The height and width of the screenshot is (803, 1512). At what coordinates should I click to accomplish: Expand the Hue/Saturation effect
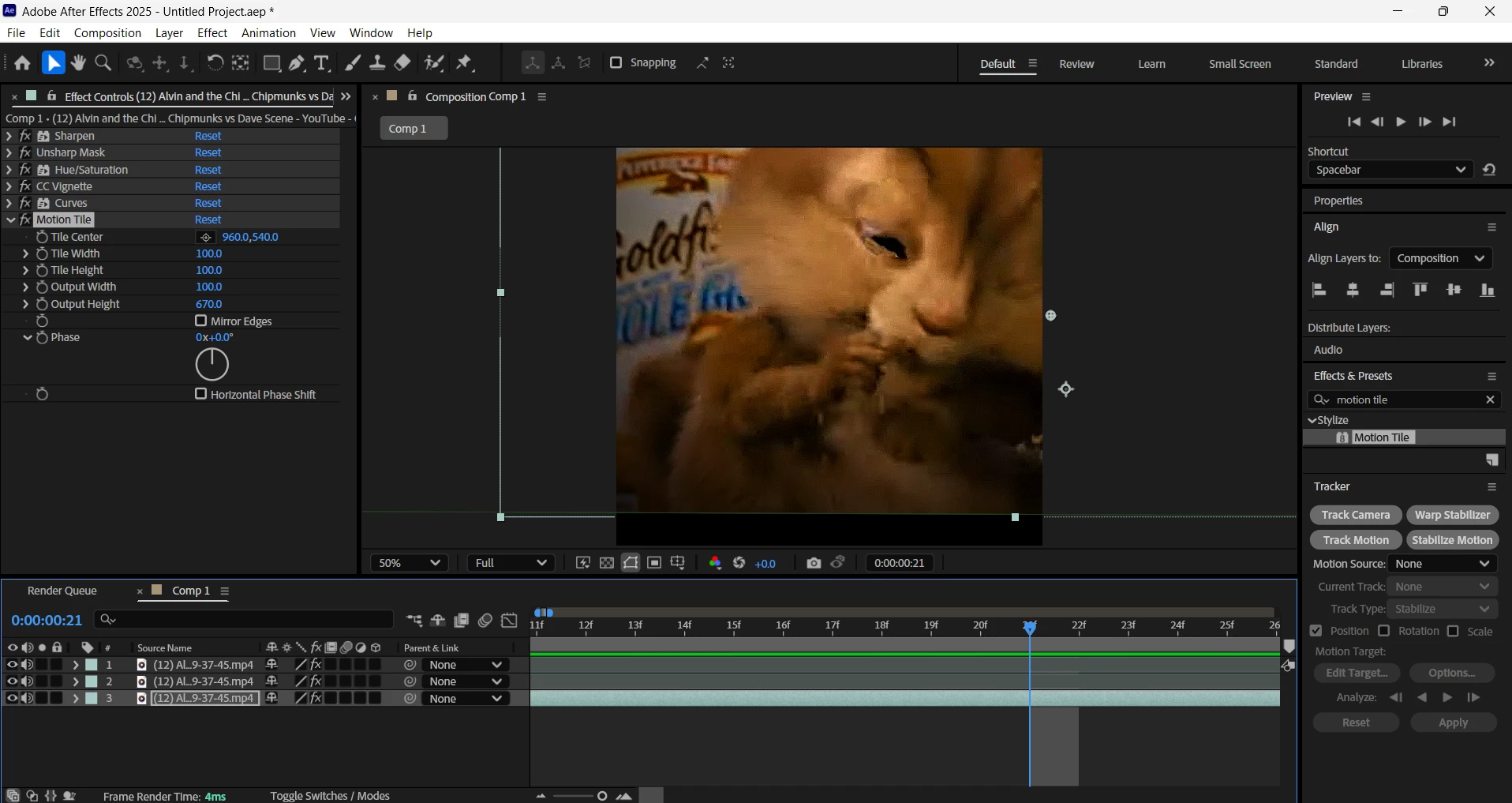(x=9, y=170)
